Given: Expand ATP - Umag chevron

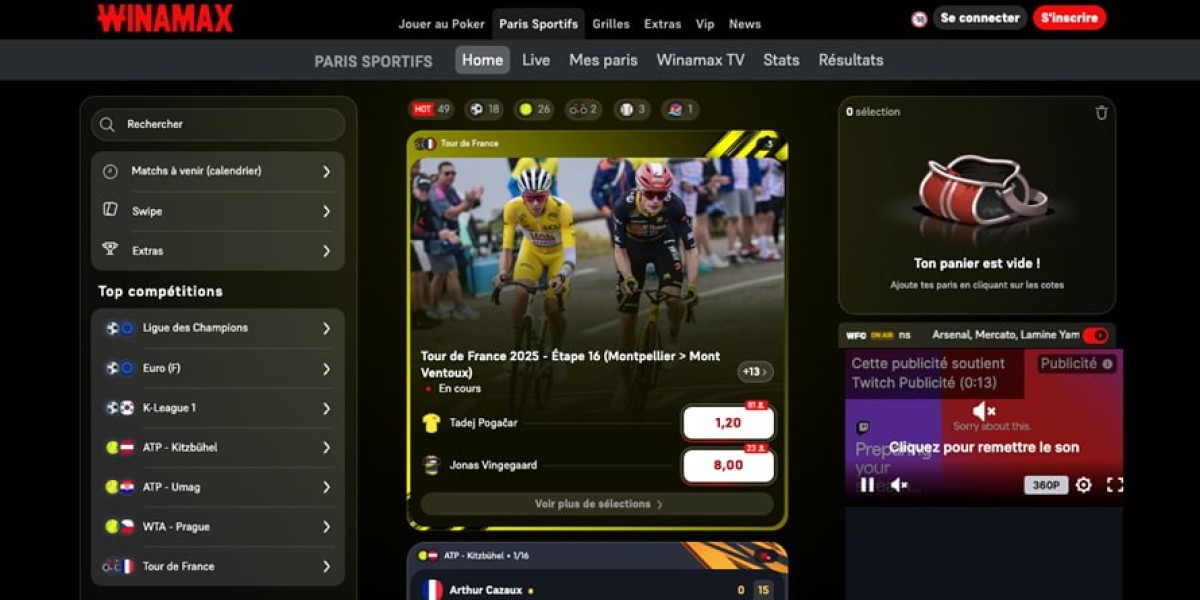Looking at the screenshot, I should coord(326,487).
